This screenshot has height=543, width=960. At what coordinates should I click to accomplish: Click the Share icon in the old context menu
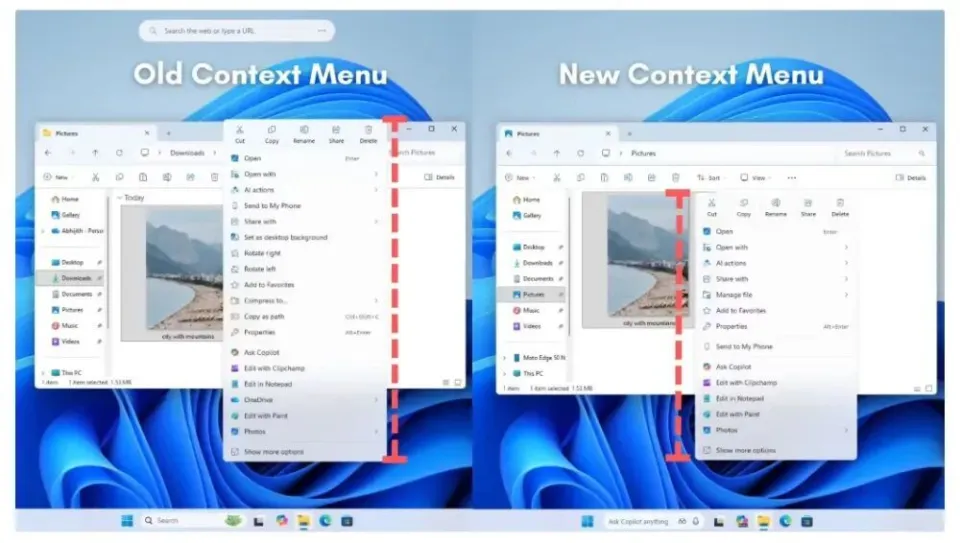point(336,132)
